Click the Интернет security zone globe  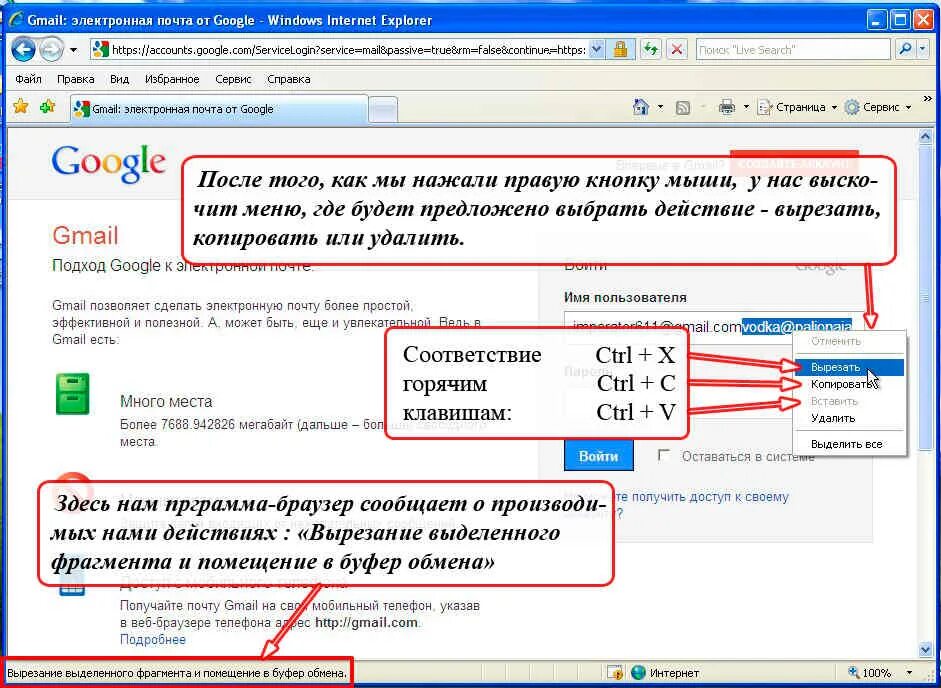point(638,673)
